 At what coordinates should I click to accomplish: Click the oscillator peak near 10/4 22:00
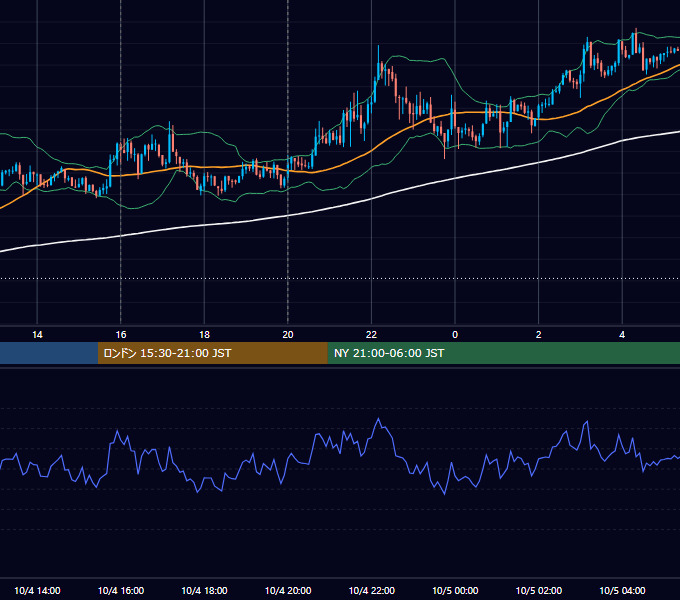[x=378, y=419]
